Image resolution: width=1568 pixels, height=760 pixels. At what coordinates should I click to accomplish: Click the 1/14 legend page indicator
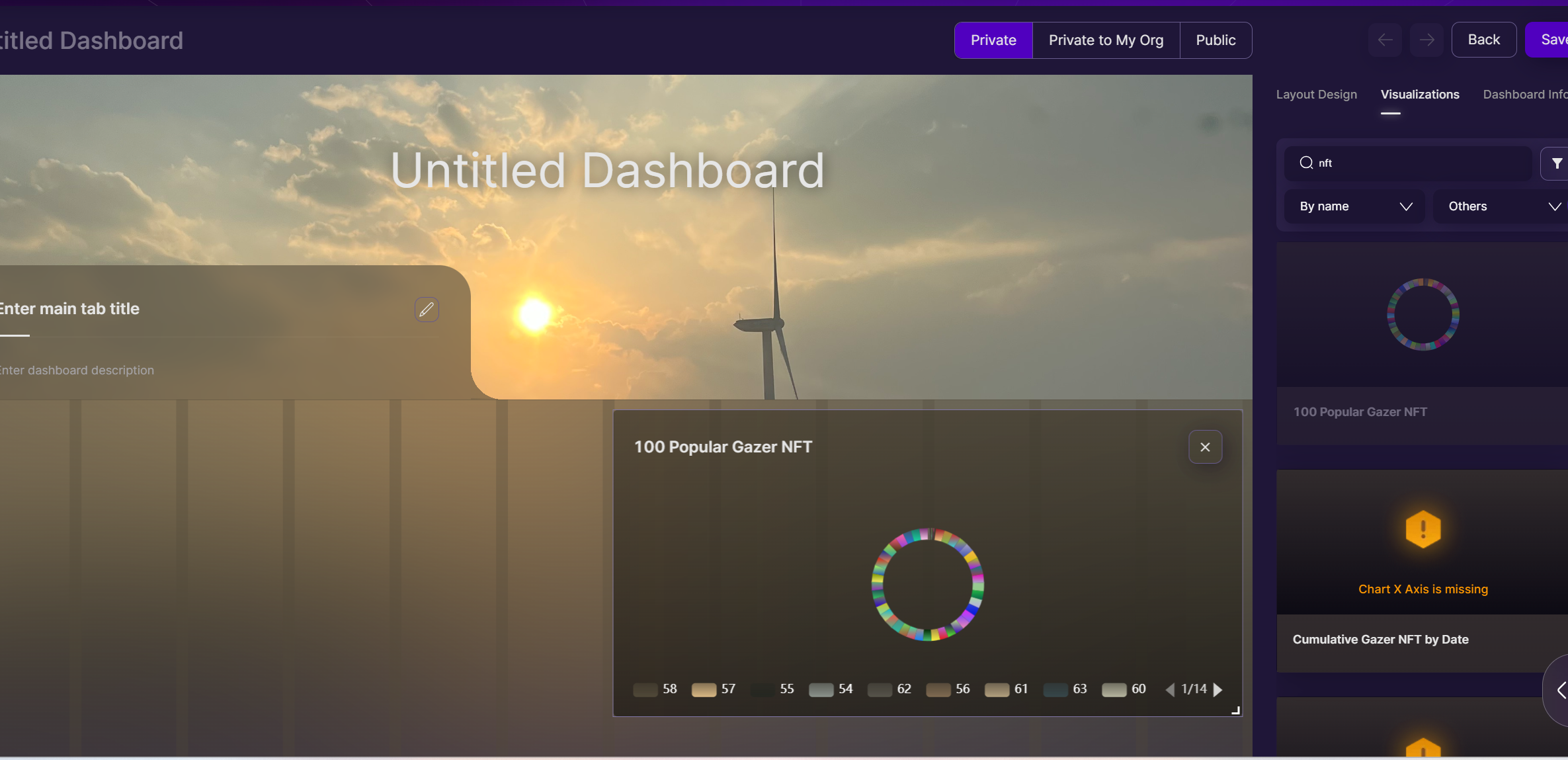(1194, 689)
